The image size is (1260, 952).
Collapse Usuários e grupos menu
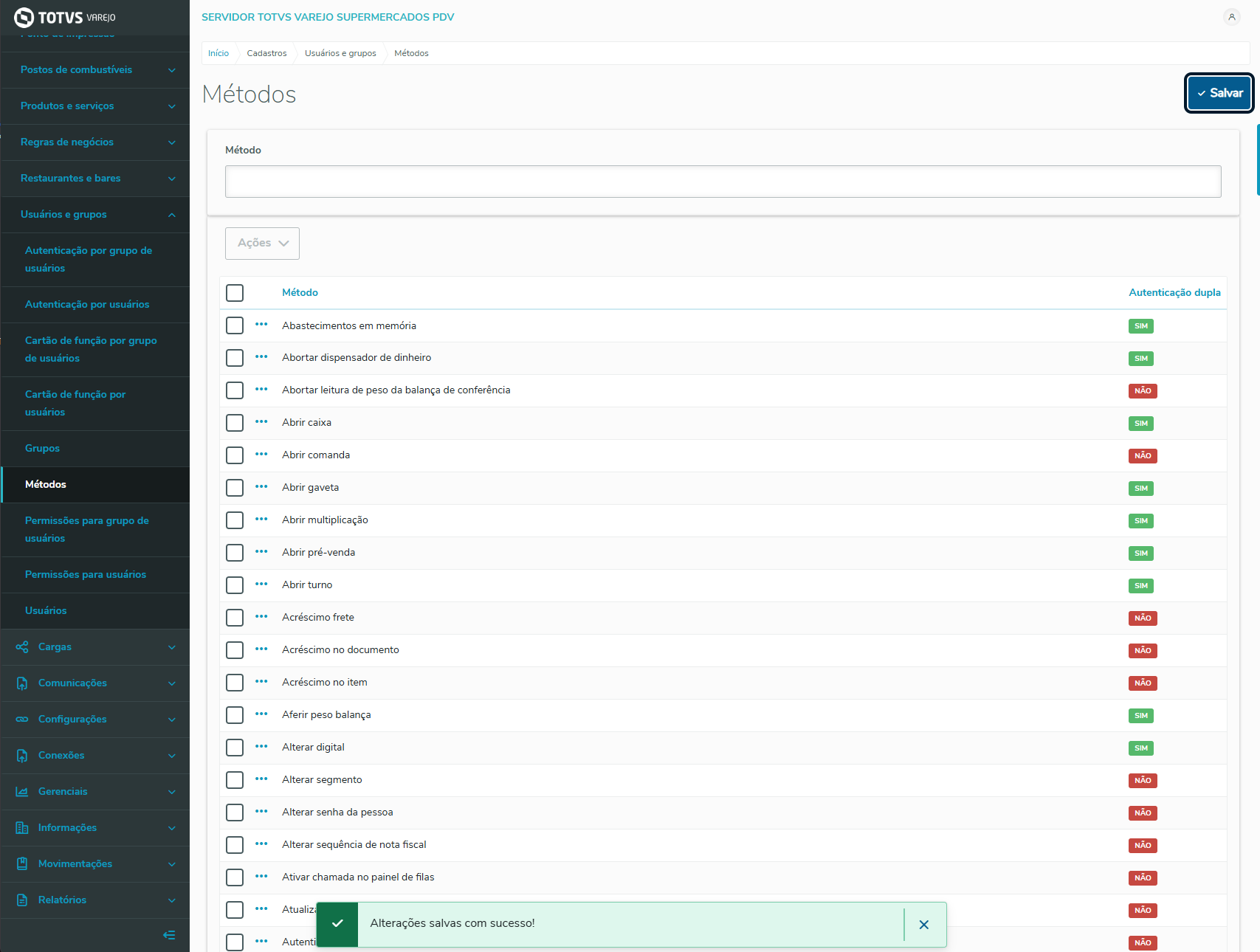click(95, 215)
